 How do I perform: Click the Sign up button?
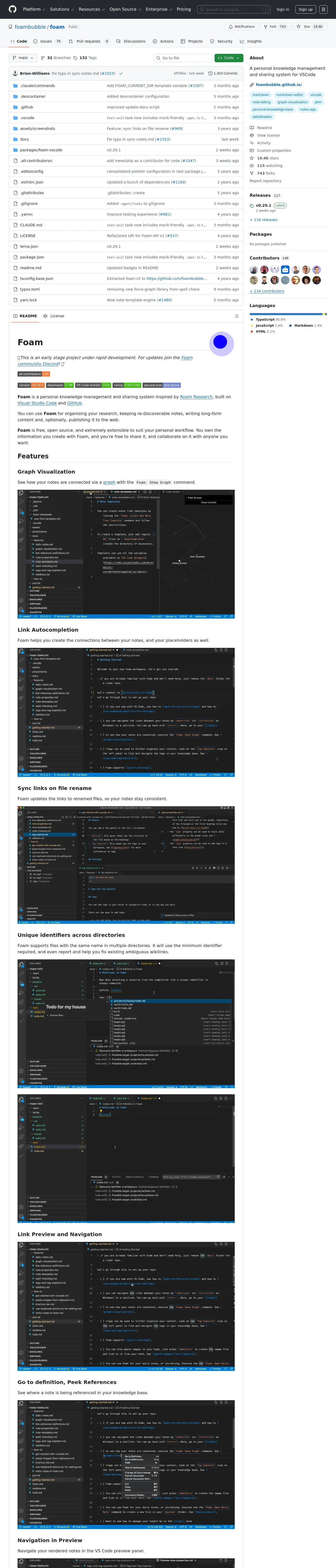[305, 10]
